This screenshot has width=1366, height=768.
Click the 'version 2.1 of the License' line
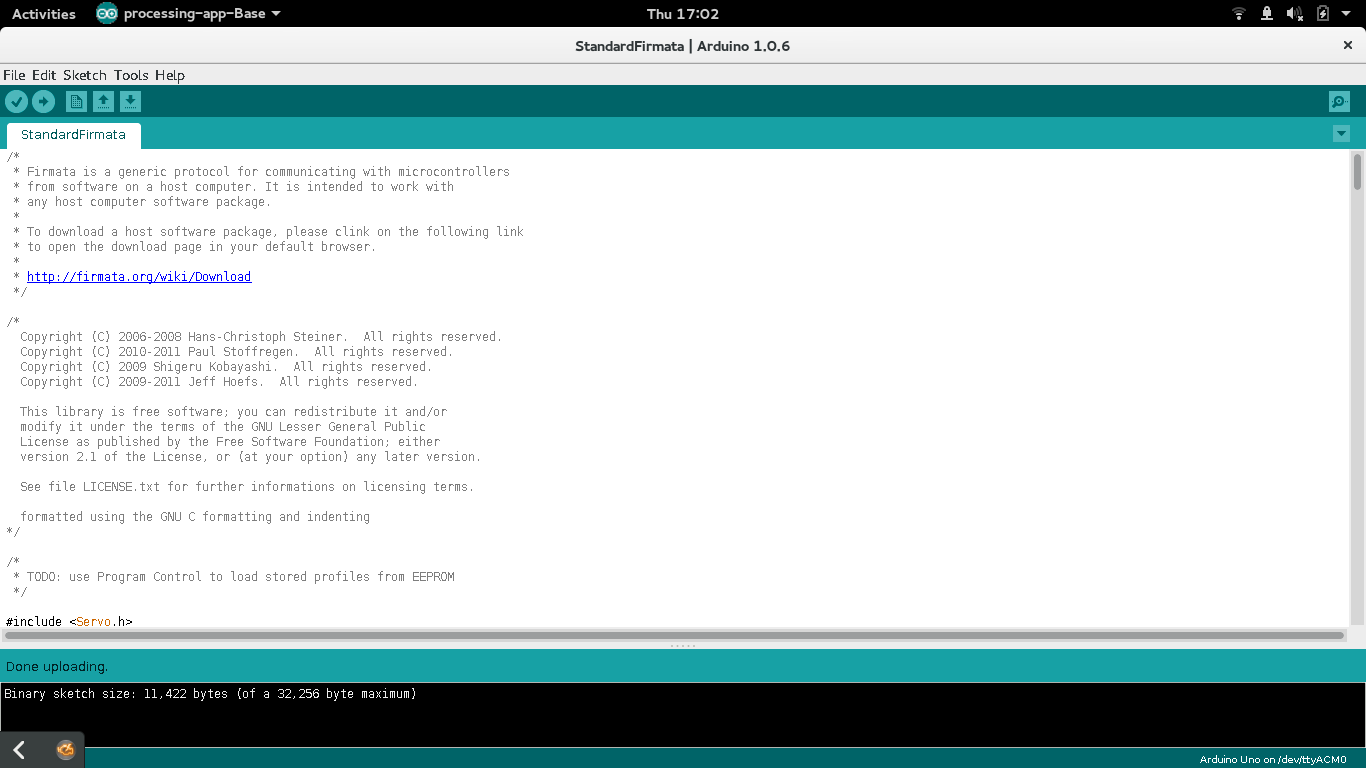tap(250, 457)
